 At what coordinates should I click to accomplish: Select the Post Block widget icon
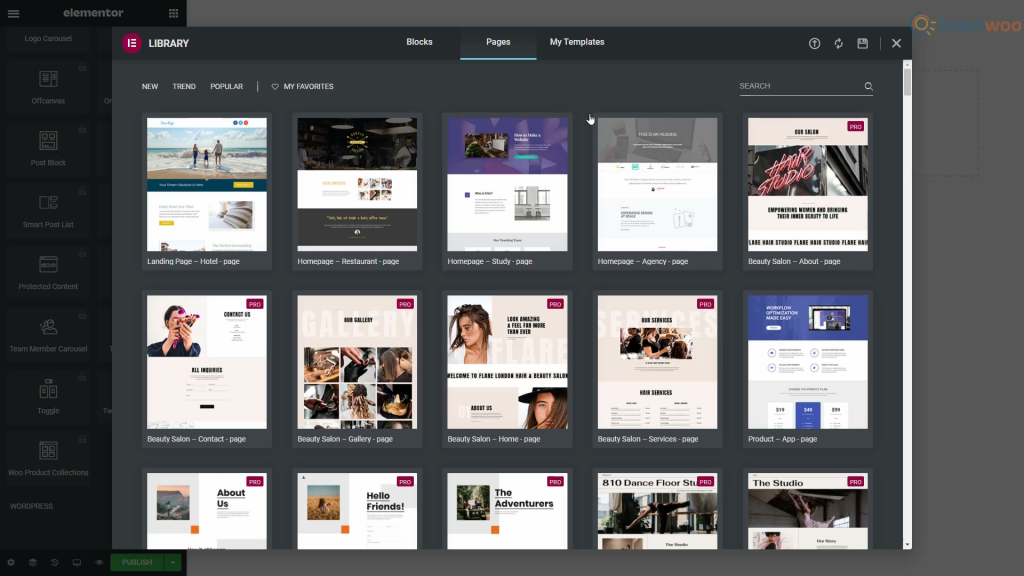(x=48, y=140)
